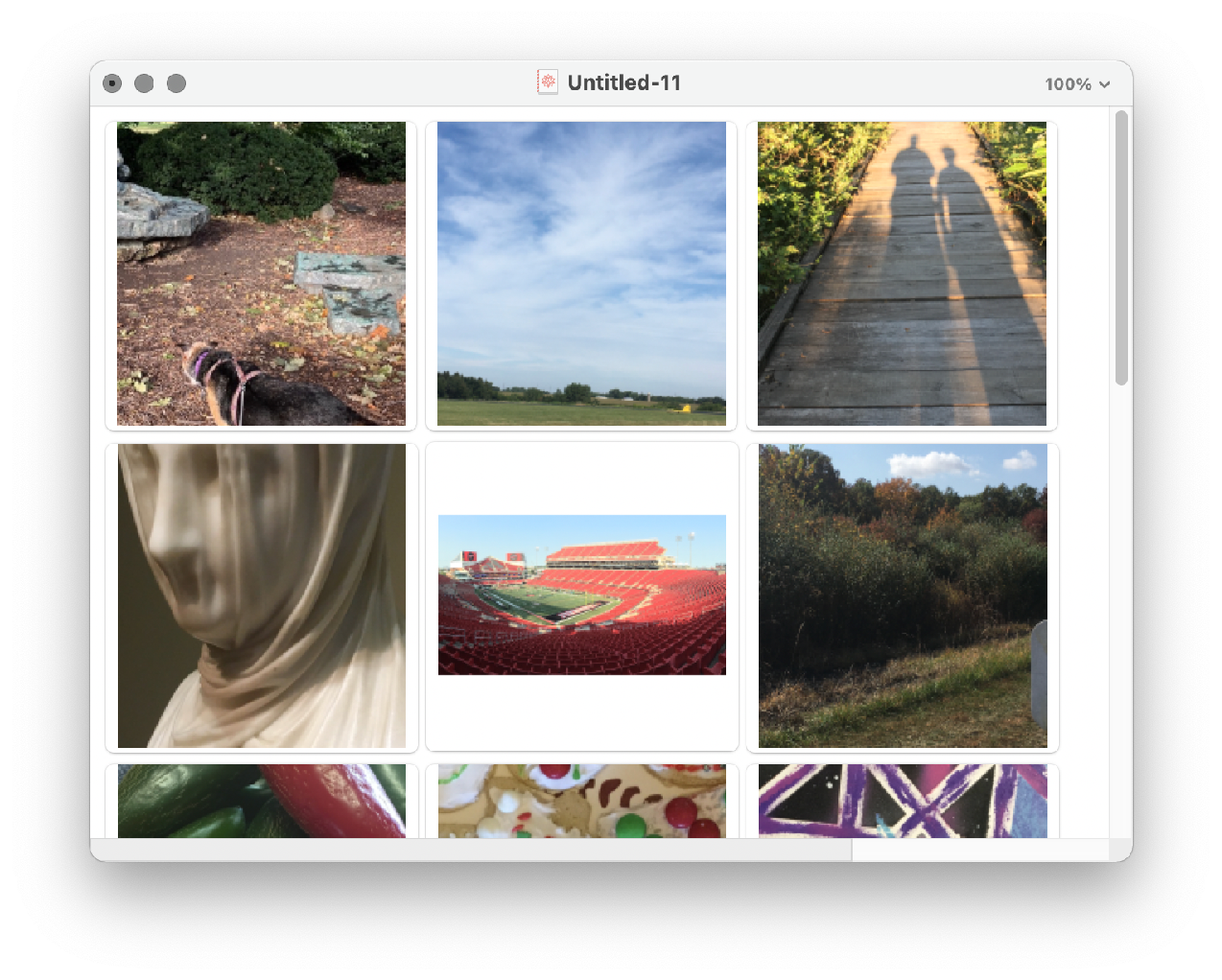Image resolution: width=1222 pixels, height=980 pixels.
Task: Select the autumn trees hillside photo
Action: (902, 595)
